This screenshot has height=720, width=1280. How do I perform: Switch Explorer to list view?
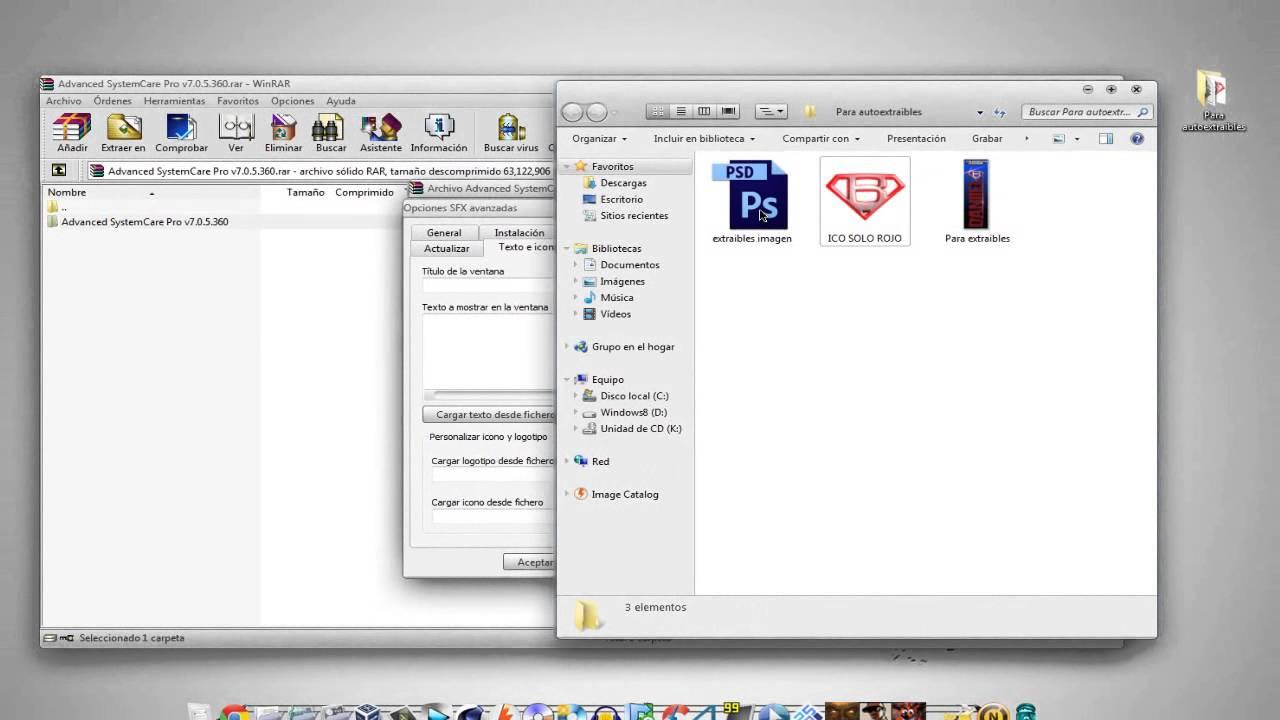[x=681, y=111]
